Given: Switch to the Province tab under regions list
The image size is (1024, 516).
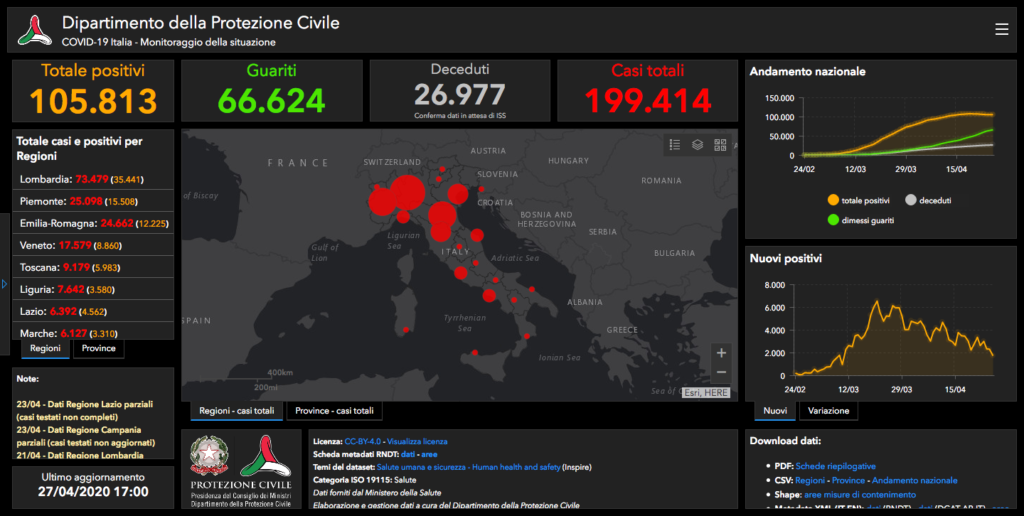Looking at the screenshot, I should (98, 349).
